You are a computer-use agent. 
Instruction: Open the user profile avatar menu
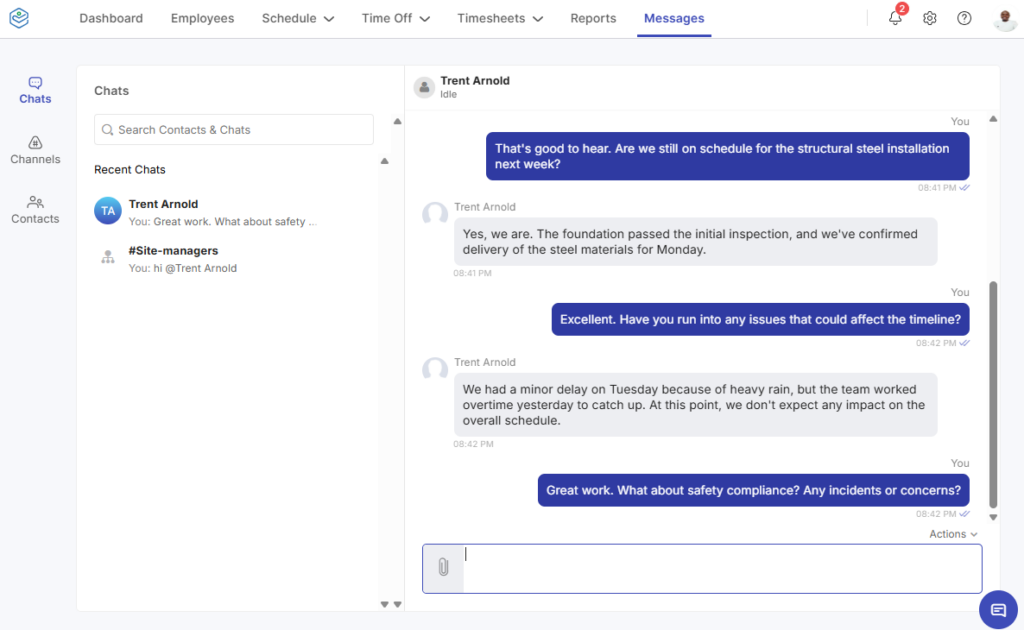(1005, 19)
